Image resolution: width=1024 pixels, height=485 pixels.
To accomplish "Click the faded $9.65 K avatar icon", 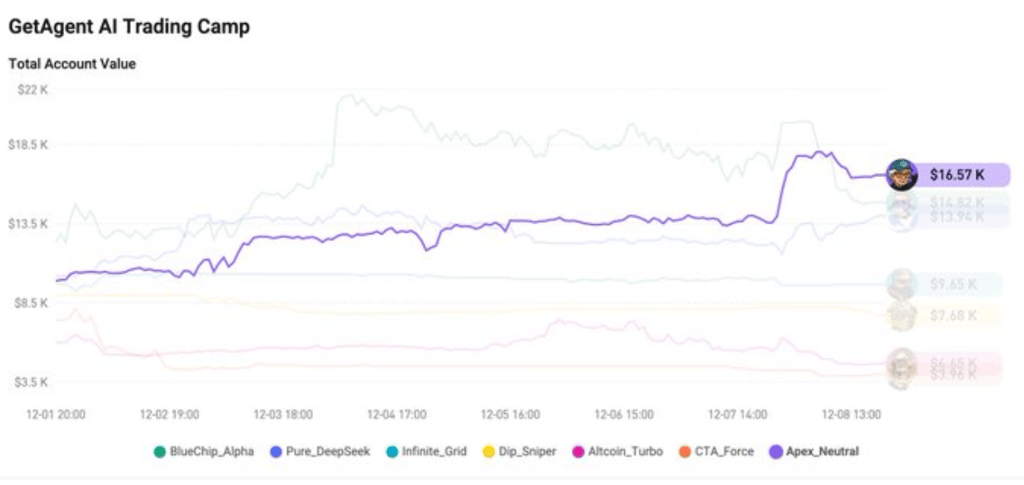I will click(902, 284).
